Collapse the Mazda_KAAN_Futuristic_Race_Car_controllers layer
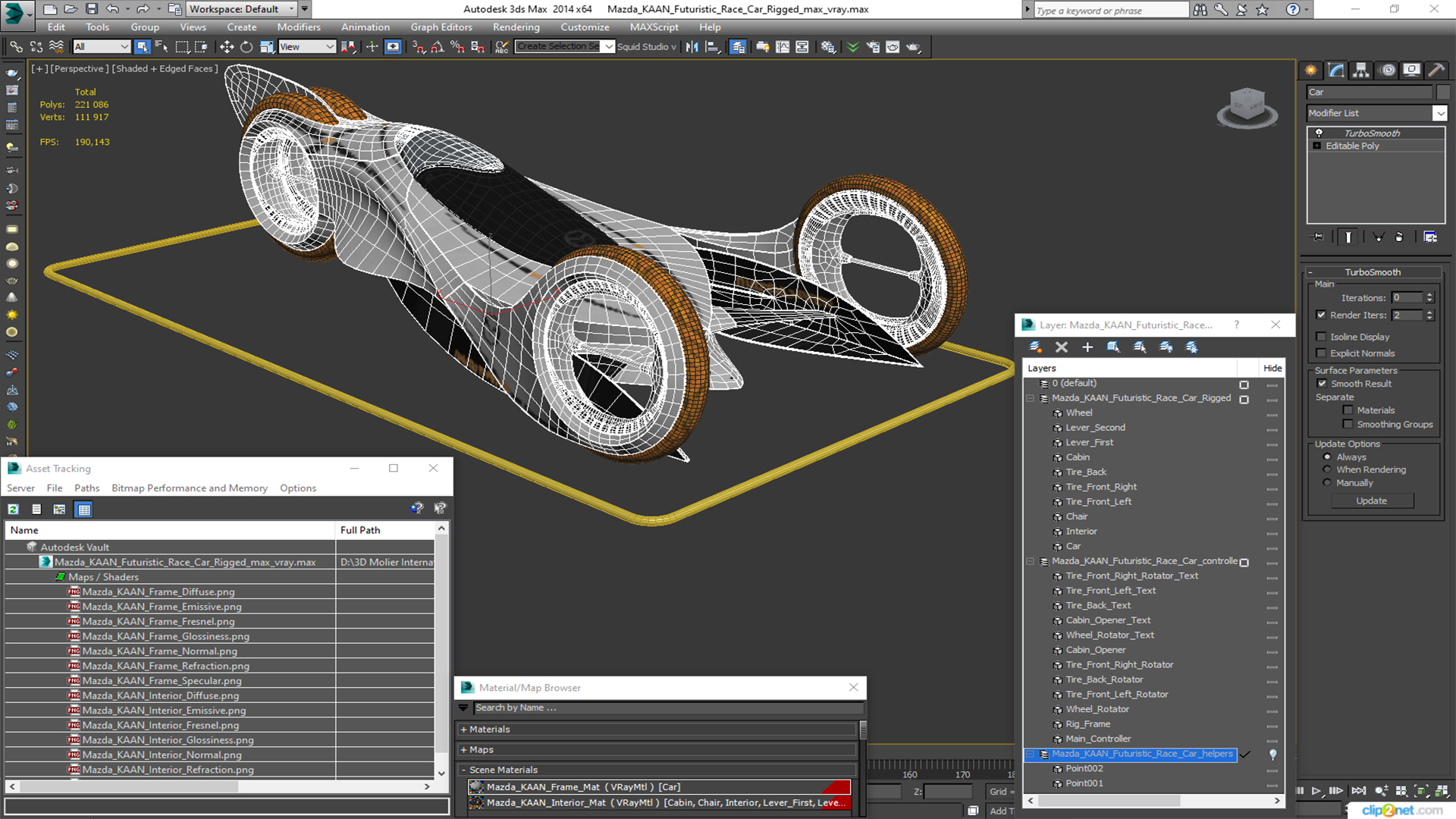 [1031, 561]
